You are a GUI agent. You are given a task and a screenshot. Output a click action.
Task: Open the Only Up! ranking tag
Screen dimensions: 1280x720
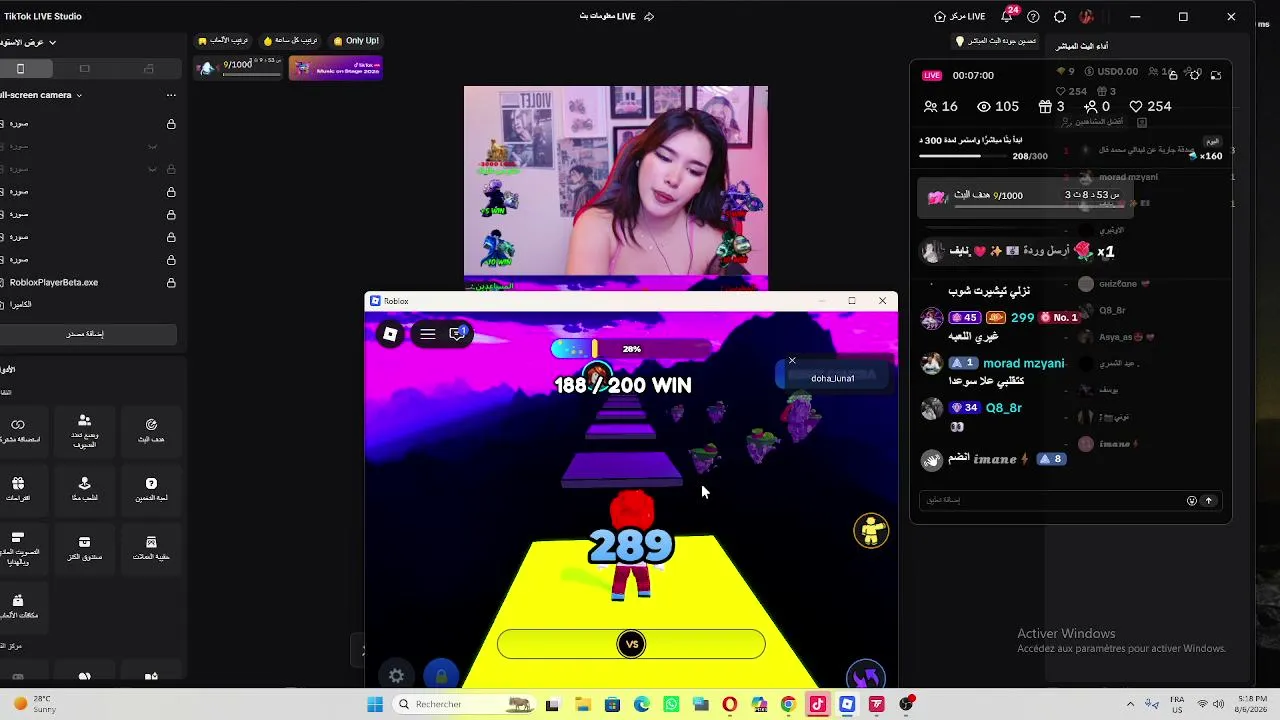[356, 41]
